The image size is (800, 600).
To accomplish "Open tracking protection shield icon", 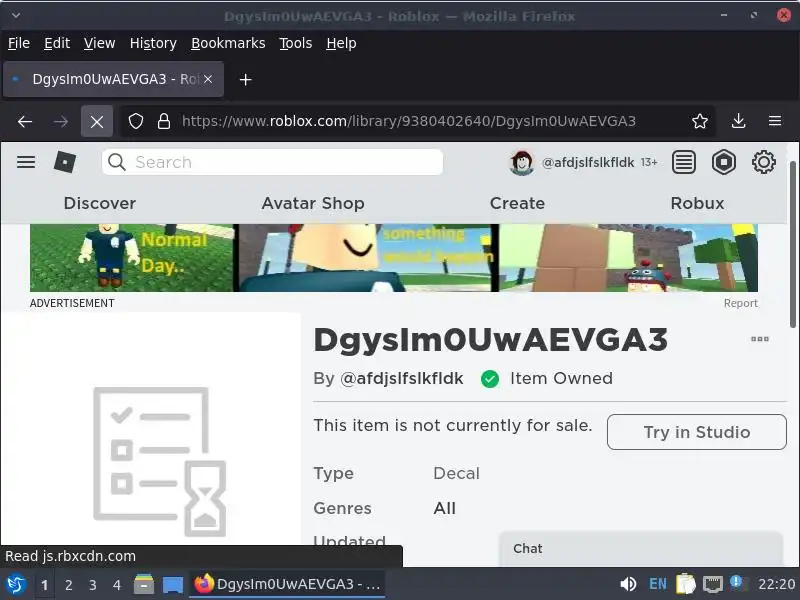I will point(136,121).
